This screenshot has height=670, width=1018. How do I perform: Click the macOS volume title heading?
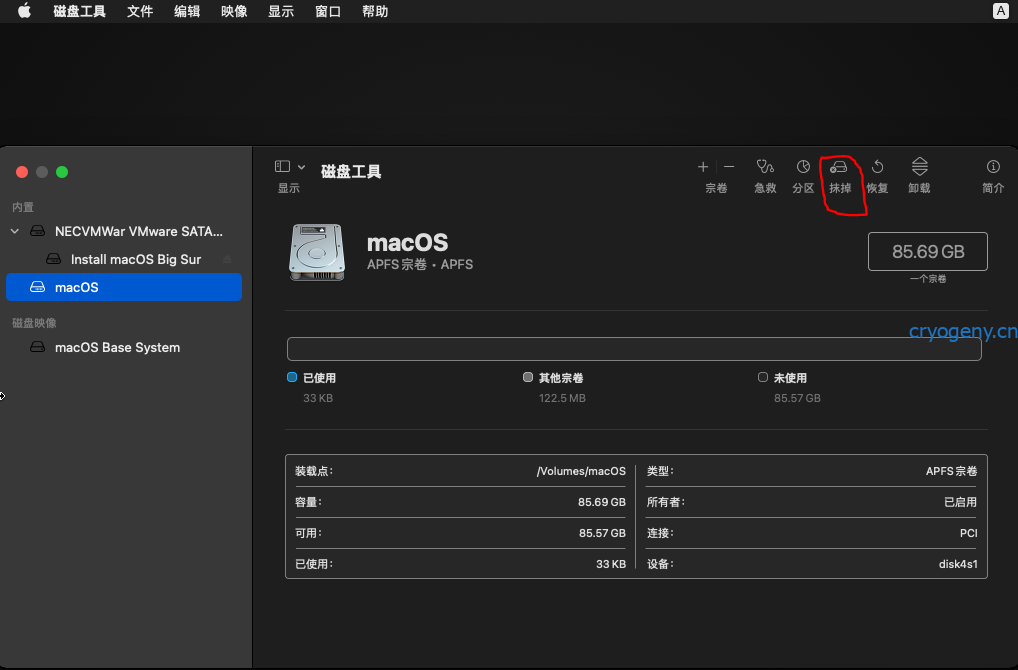(x=407, y=243)
